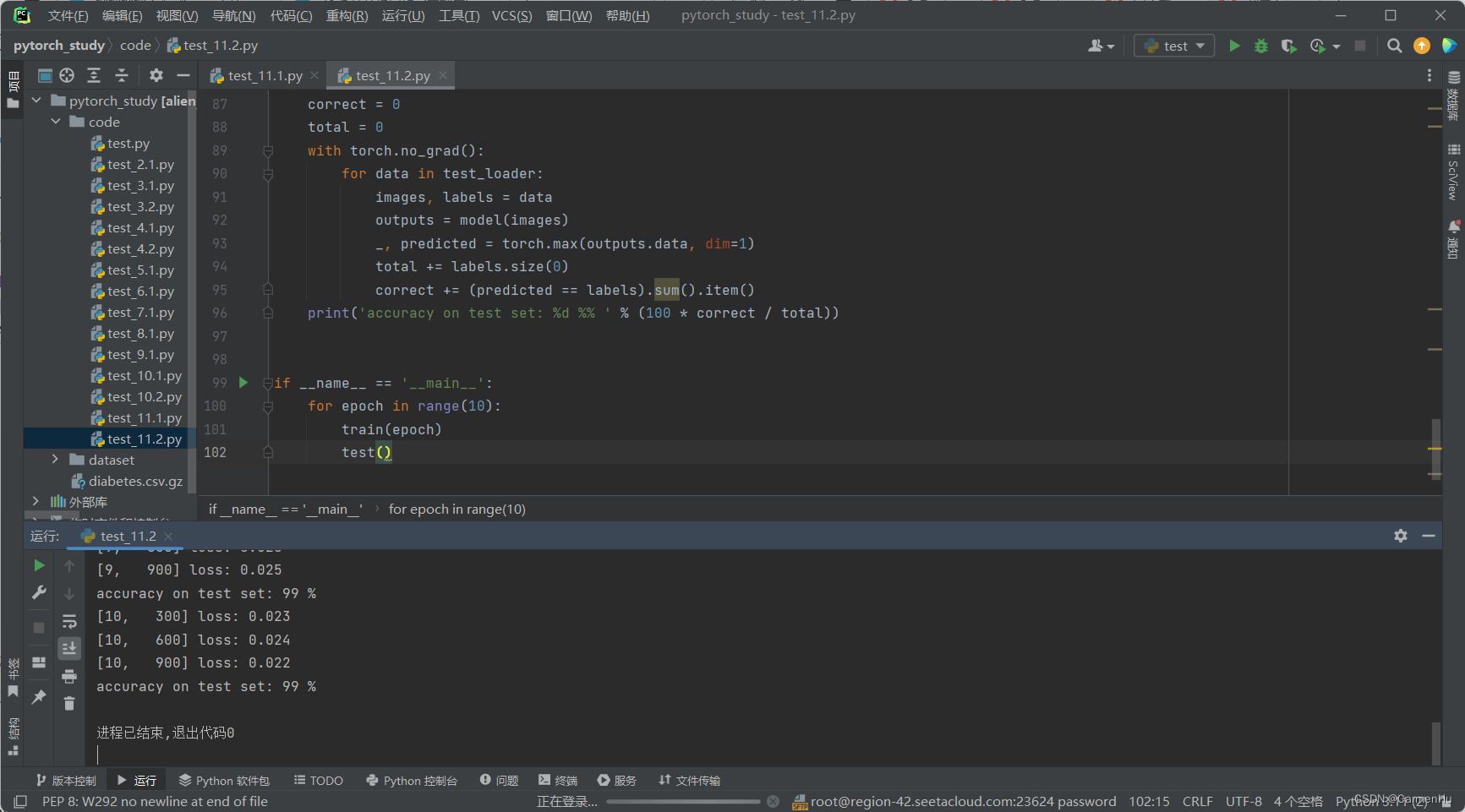Click the login progress bar
The height and width of the screenshot is (812, 1465).
pyautogui.click(x=683, y=801)
